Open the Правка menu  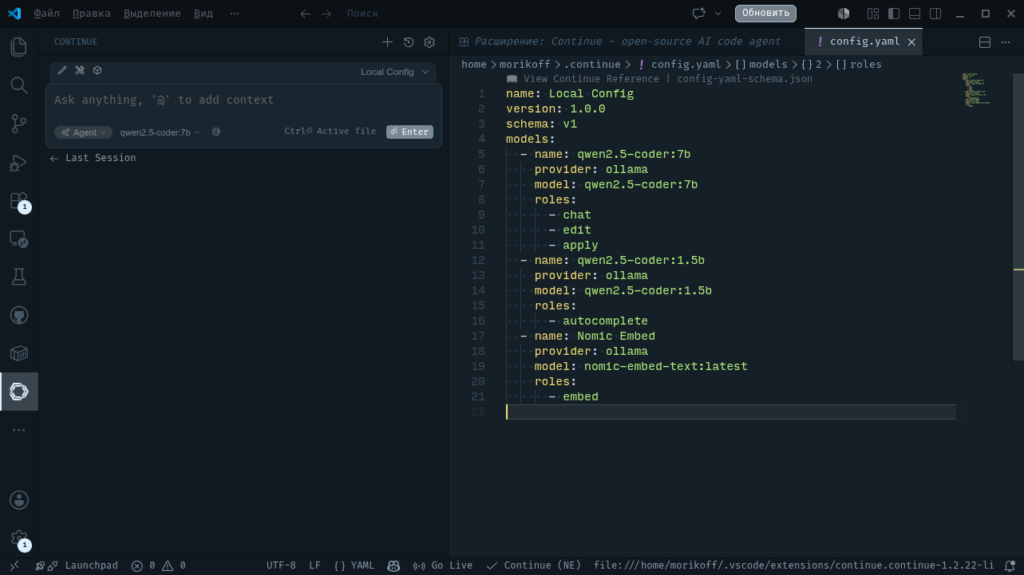pyautogui.click(x=91, y=13)
